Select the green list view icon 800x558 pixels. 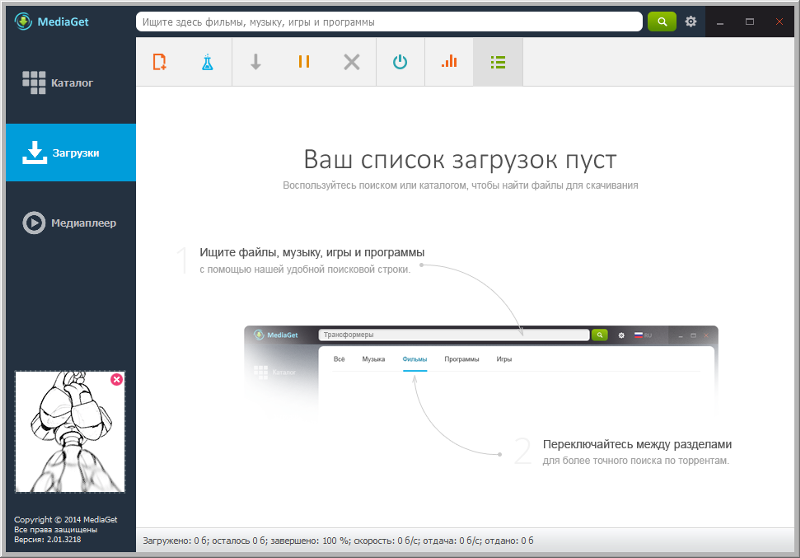click(x=498, y=62)
